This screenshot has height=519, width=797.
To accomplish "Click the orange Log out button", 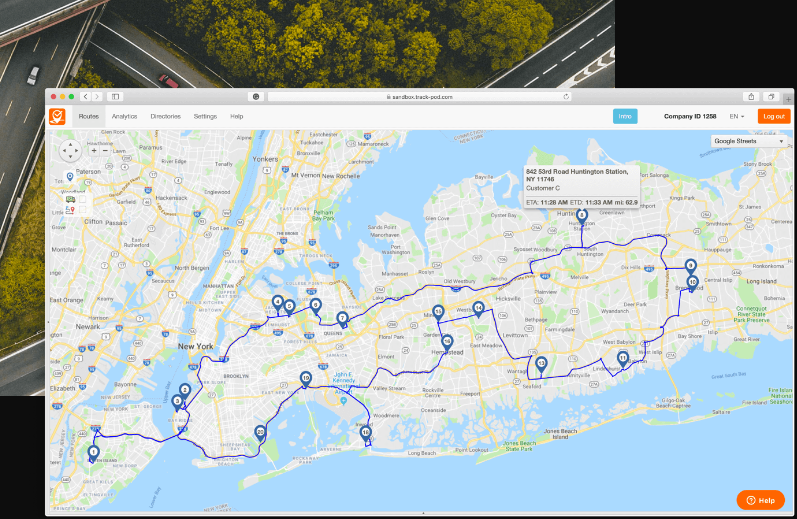I will pyautogui.click(x=774, y=116).
